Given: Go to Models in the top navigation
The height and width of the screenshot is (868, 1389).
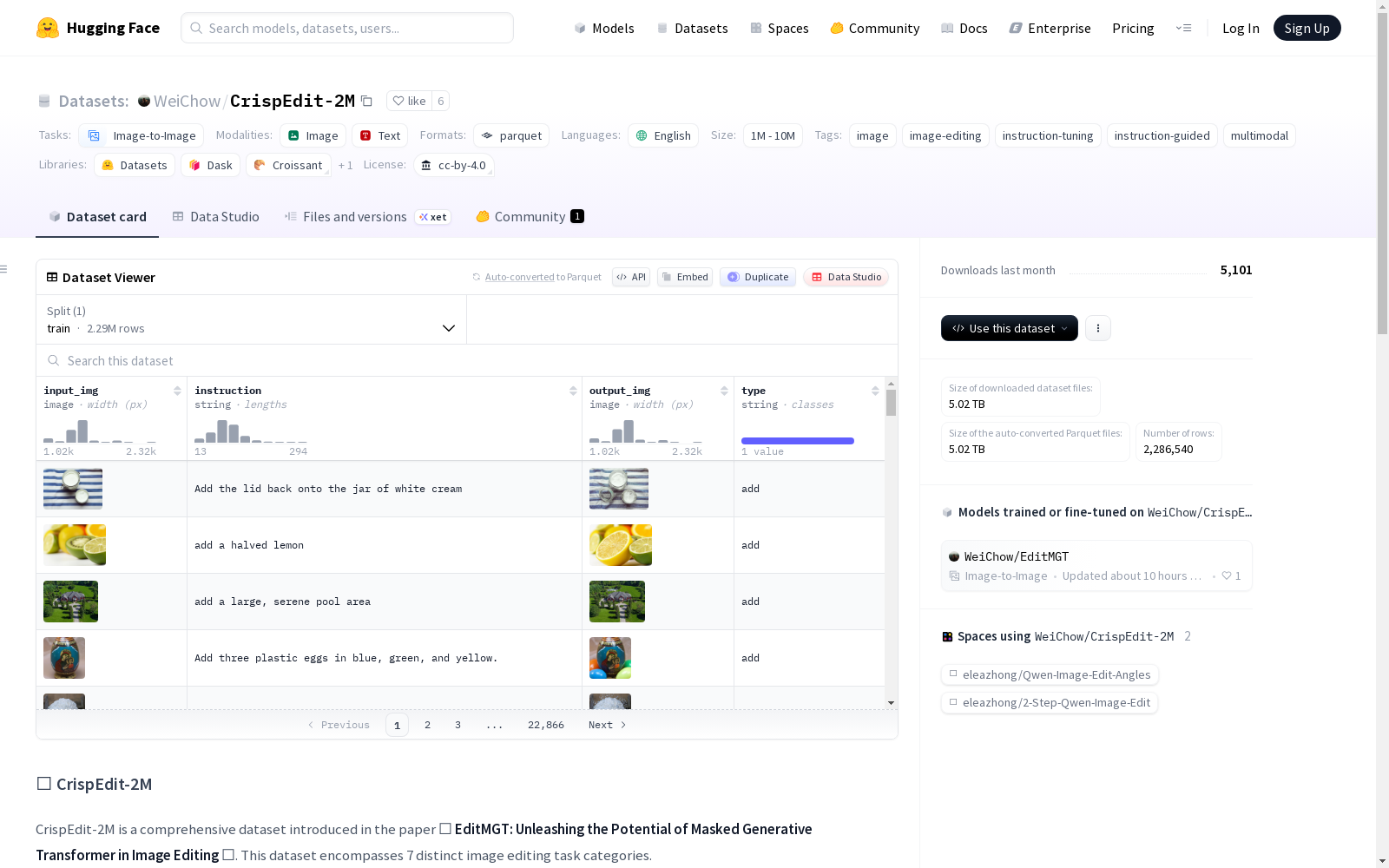Looking at the screenshot, I should [x=604, y=28].
